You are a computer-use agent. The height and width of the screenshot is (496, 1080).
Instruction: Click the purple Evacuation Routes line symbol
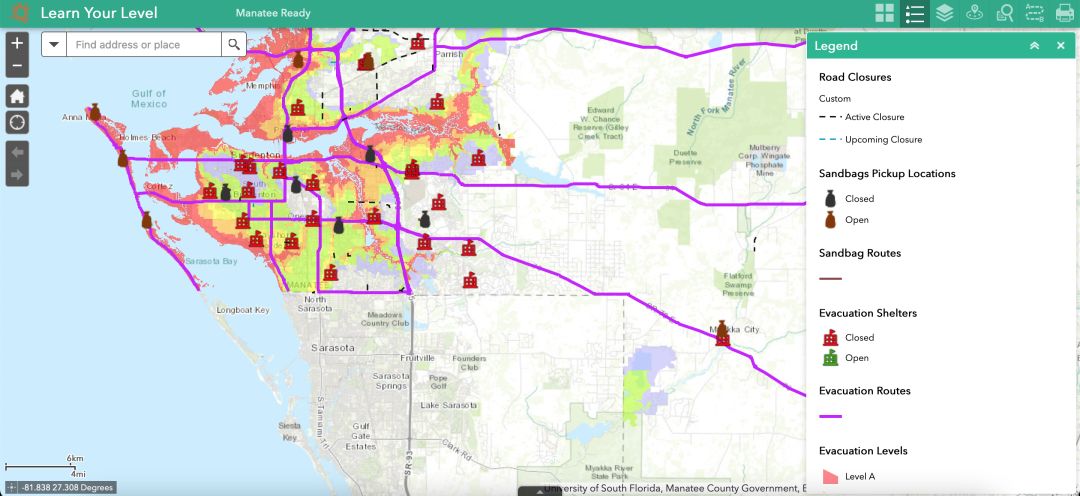[831, 416]
